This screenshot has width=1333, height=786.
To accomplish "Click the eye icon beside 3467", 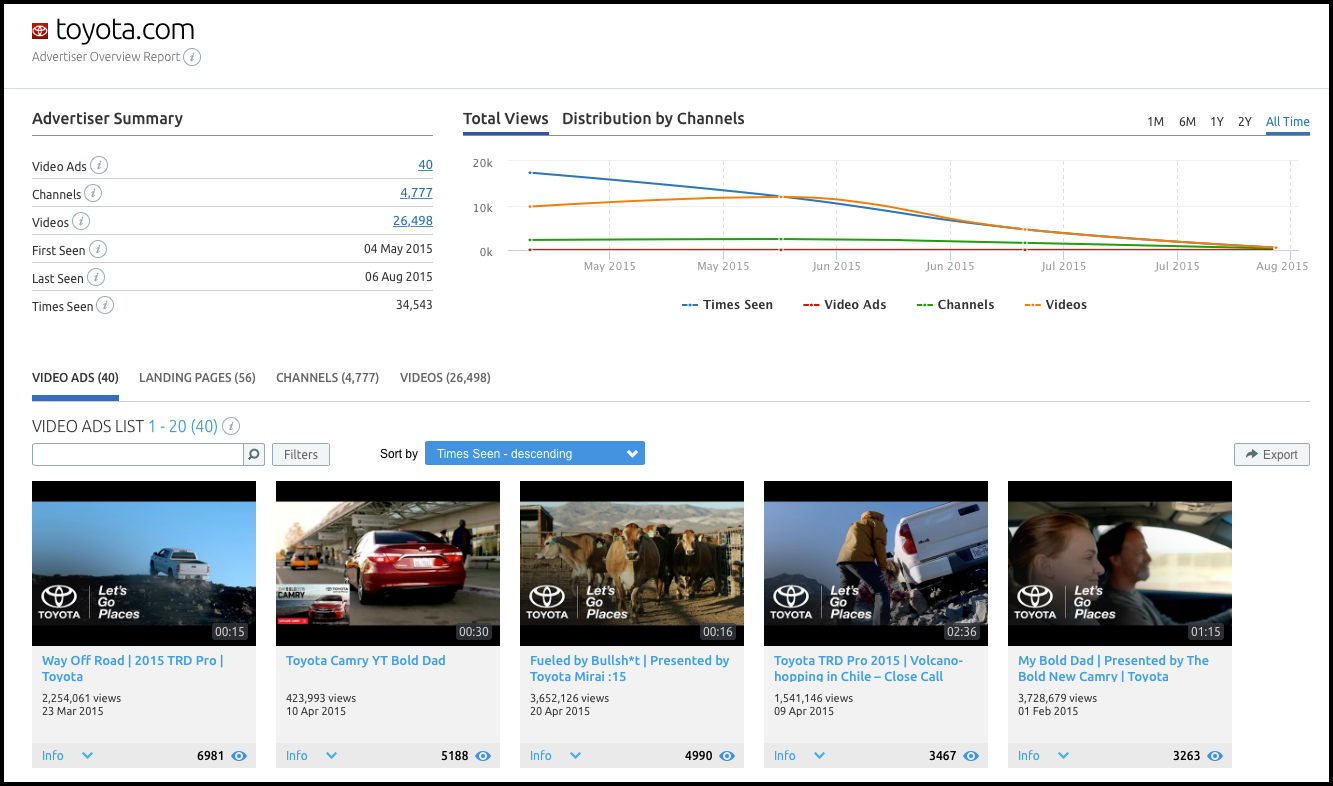I will point(971,756).
